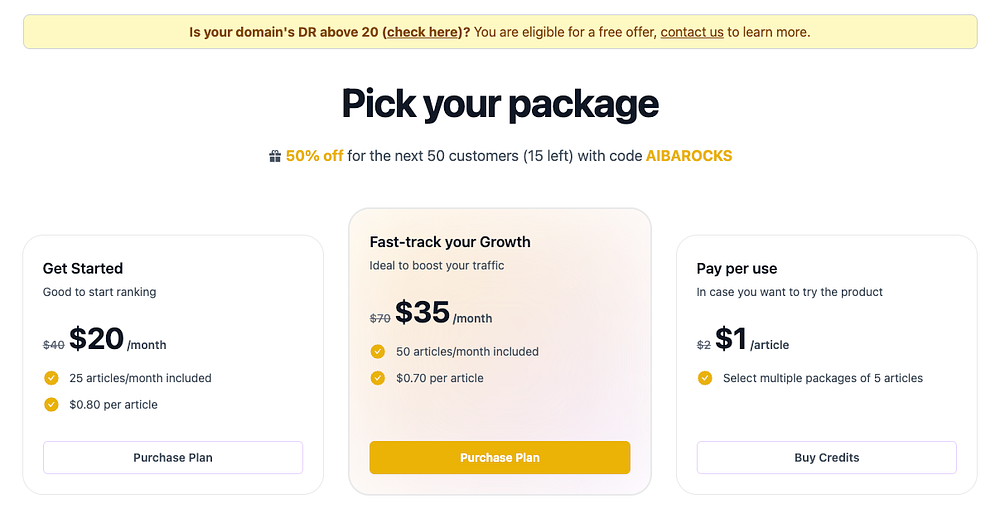
Task: Click checkmark icon next to 25 articles/month
Action: [x=51, y=378]
